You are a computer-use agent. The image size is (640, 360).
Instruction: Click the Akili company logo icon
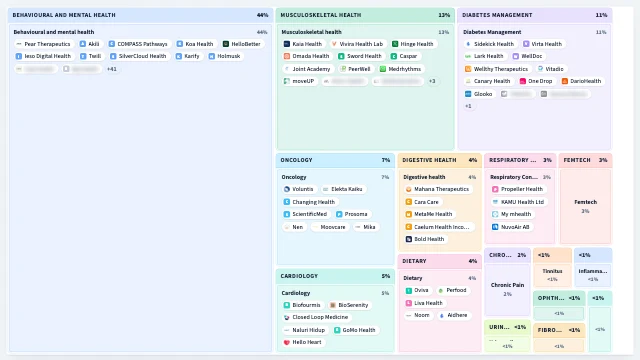point(83,44)
